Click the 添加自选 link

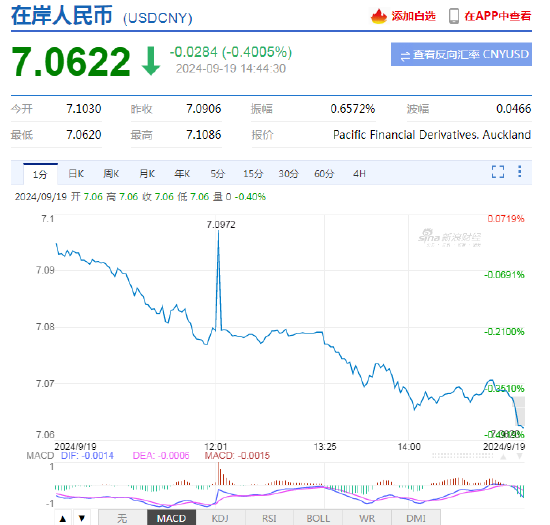[414, 16]
